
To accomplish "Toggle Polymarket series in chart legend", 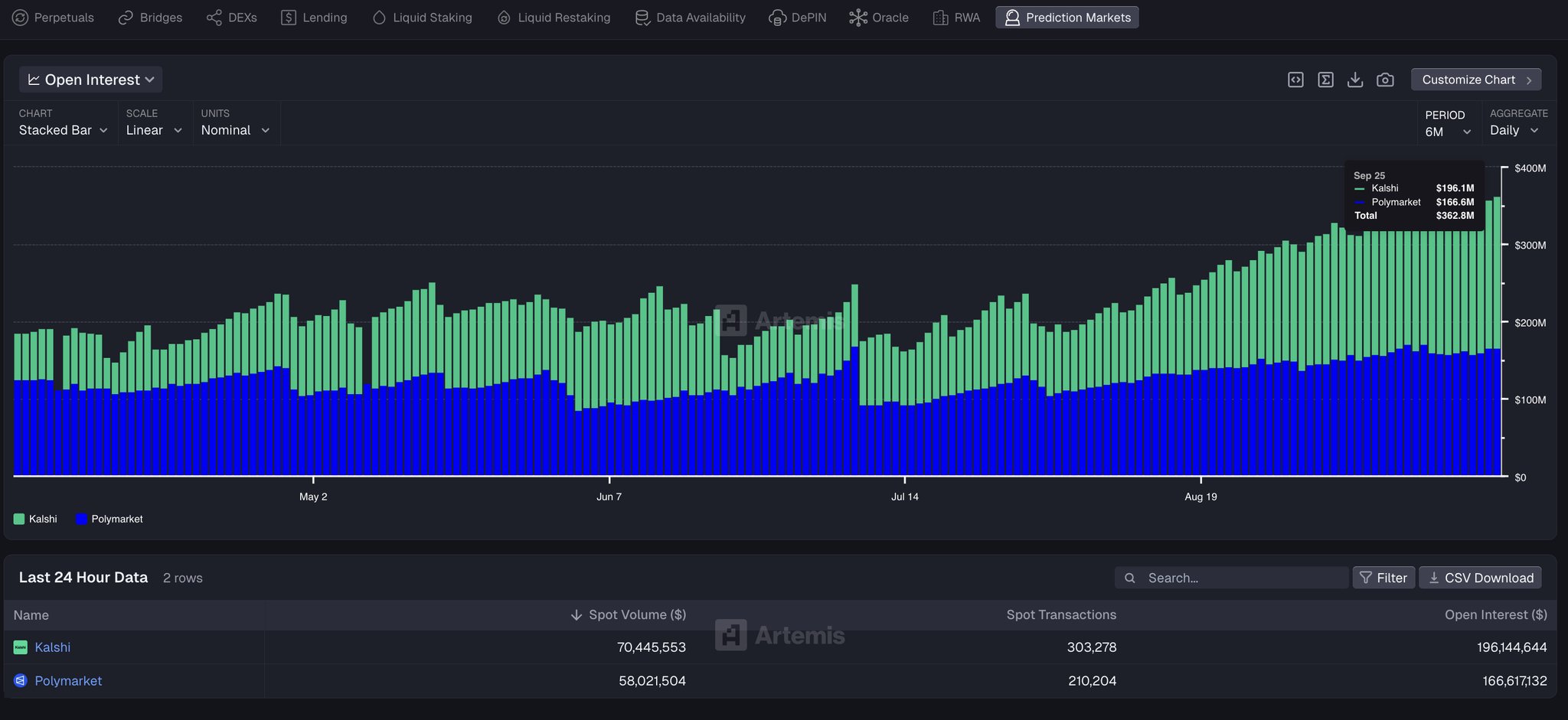I will (x=109, y=519).
